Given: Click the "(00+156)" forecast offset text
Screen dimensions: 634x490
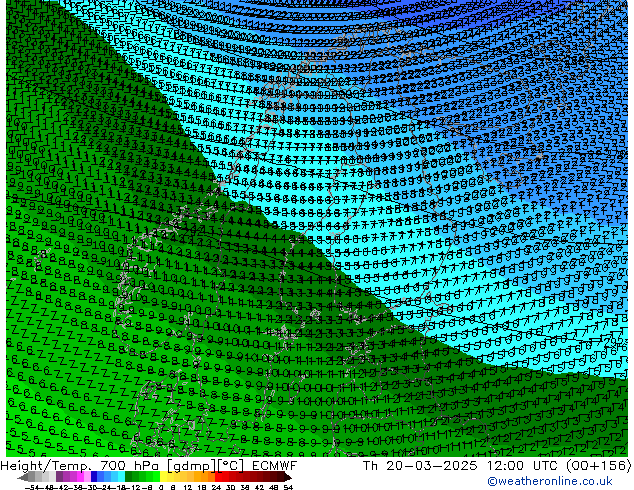Looking at the screenshot, I should 599,466.
